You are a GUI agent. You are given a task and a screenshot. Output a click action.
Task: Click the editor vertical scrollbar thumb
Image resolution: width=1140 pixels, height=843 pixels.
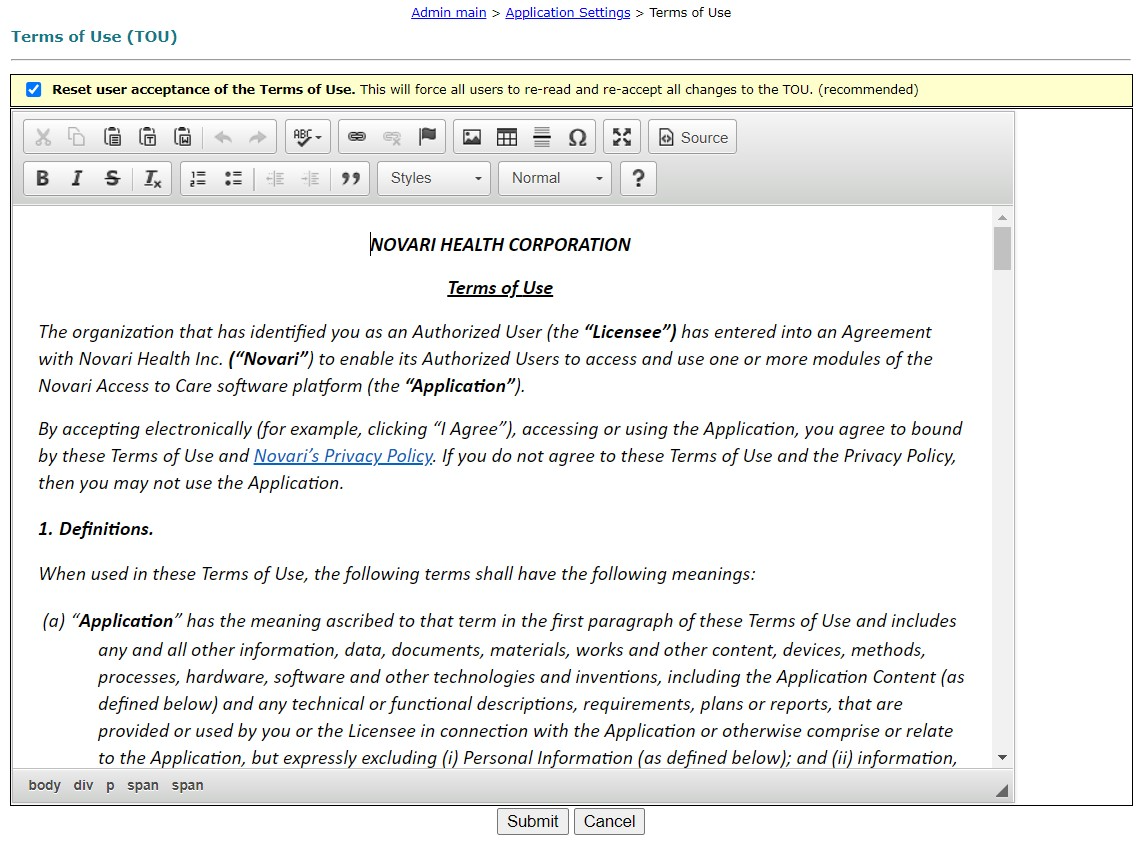click(x=1003, y=249)
